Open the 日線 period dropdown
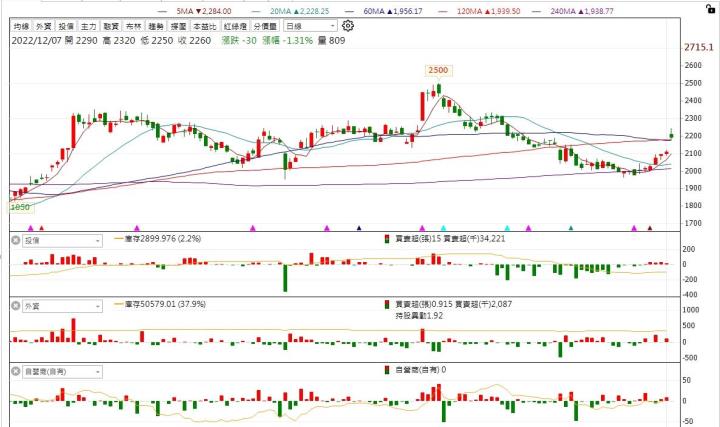The height and width of the screenshot is (427, 720). coord(310,26)
